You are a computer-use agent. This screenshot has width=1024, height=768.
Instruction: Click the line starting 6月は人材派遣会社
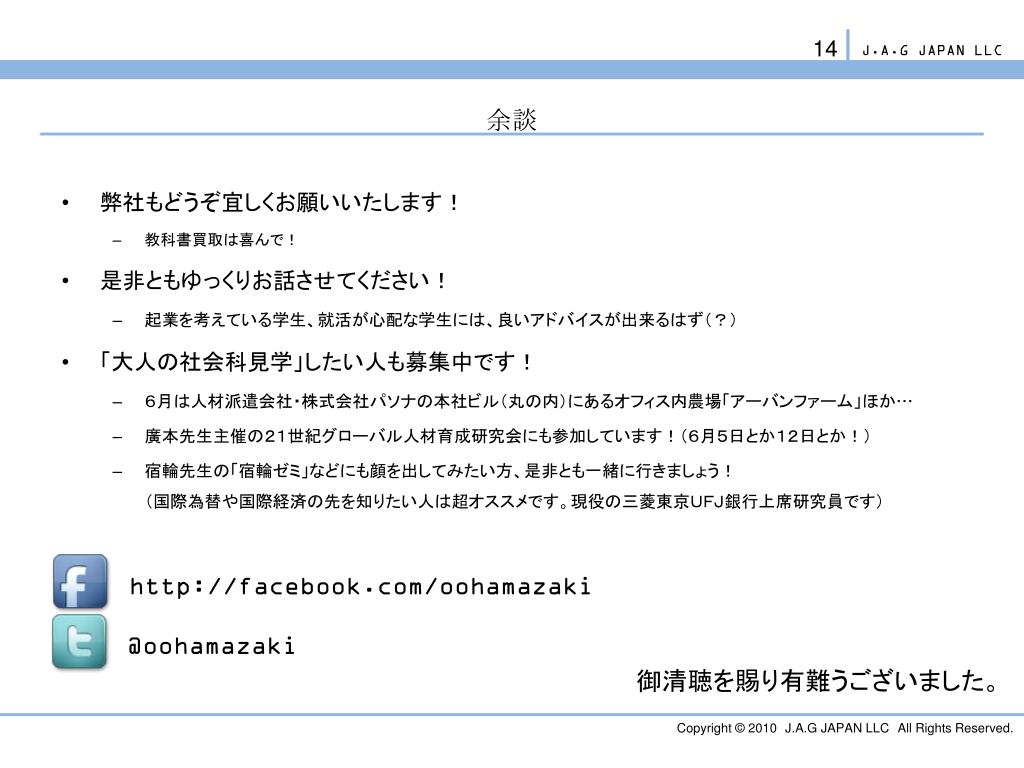tap(528, 401)
